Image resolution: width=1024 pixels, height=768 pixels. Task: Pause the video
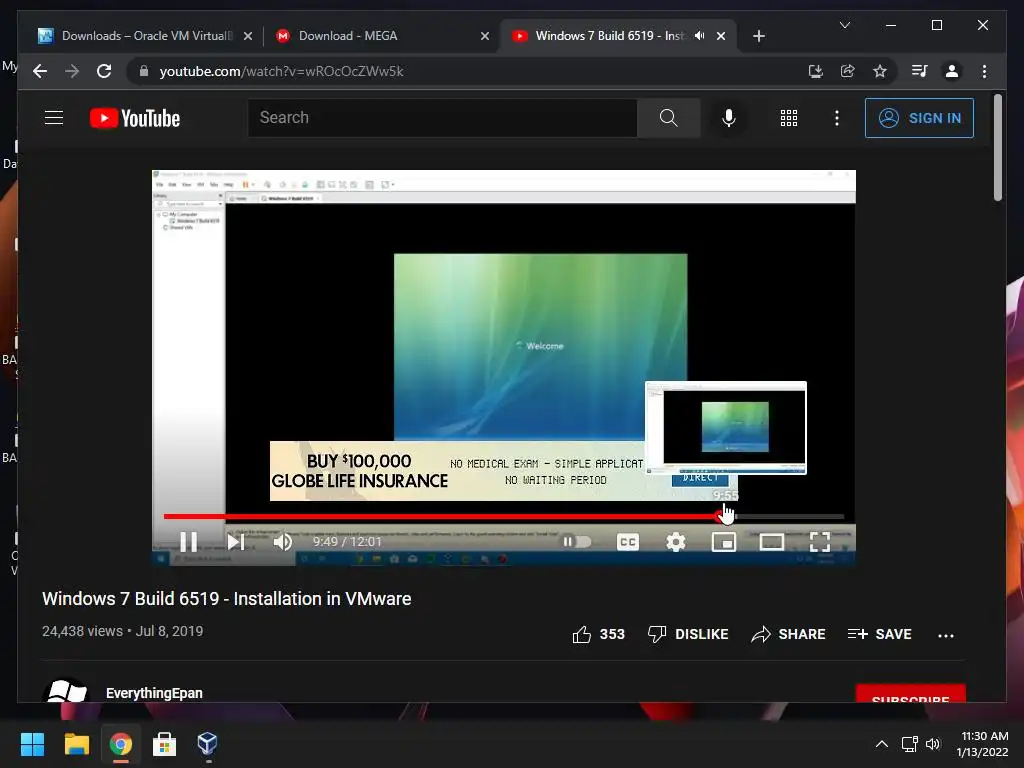pyautogui.click(x=189, y=541)
